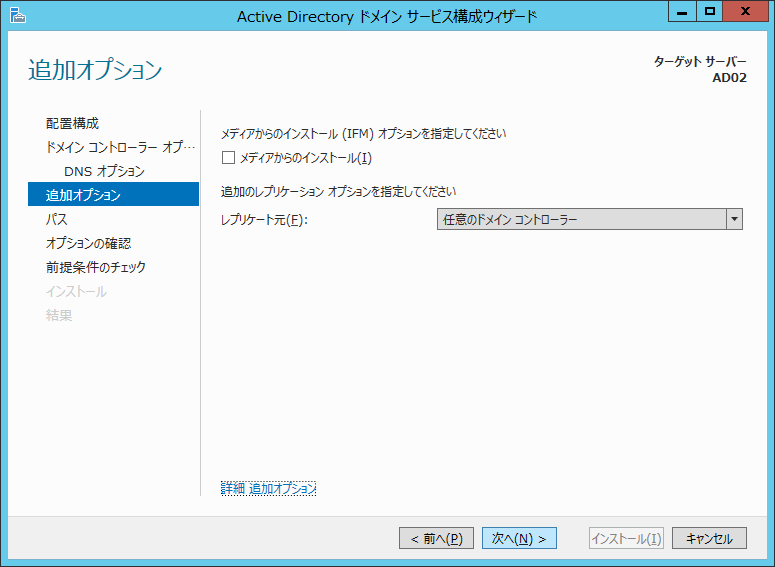Go to 前提条件のチェック step
775x567 pixels.
(x=95, y=267)
